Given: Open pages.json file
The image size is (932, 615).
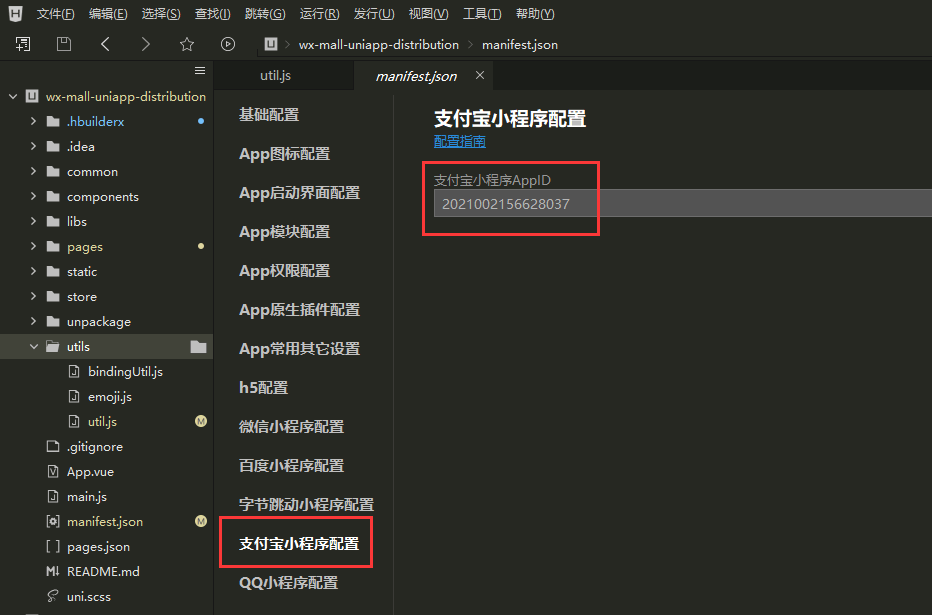Looking at the screenshot, I should click(98, 546).
